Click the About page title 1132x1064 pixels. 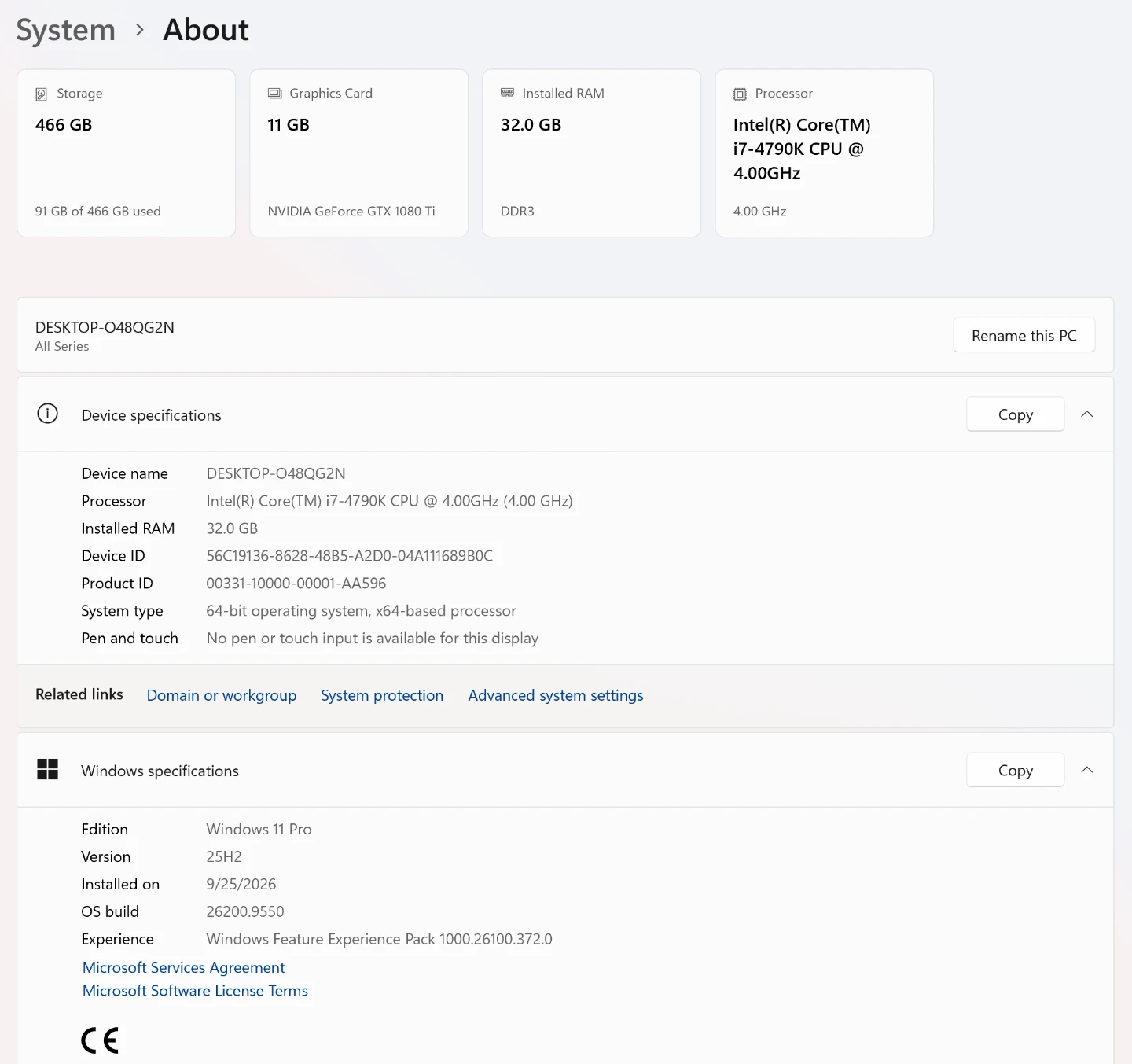206,30
